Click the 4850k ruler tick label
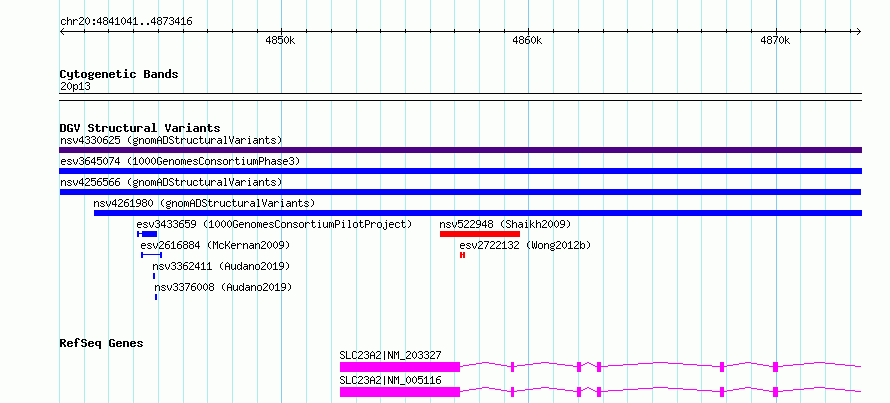The height and width of the screenshot is (403, 890). (x=280, y=41)
